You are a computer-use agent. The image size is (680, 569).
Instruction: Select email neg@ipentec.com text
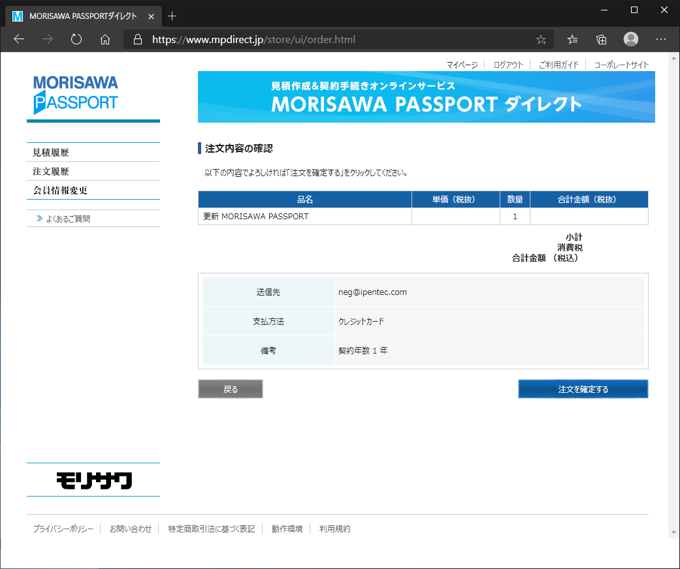pos(373,292)
